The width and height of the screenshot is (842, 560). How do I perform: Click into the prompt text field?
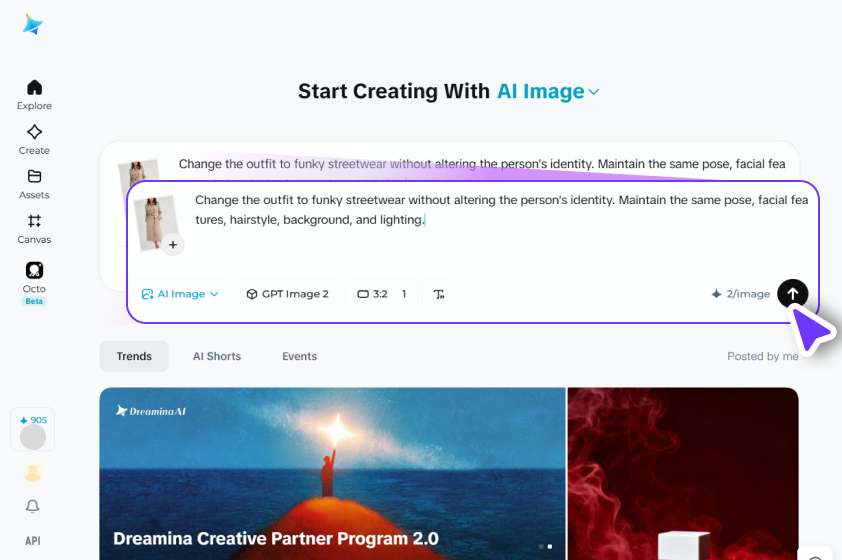501,210
